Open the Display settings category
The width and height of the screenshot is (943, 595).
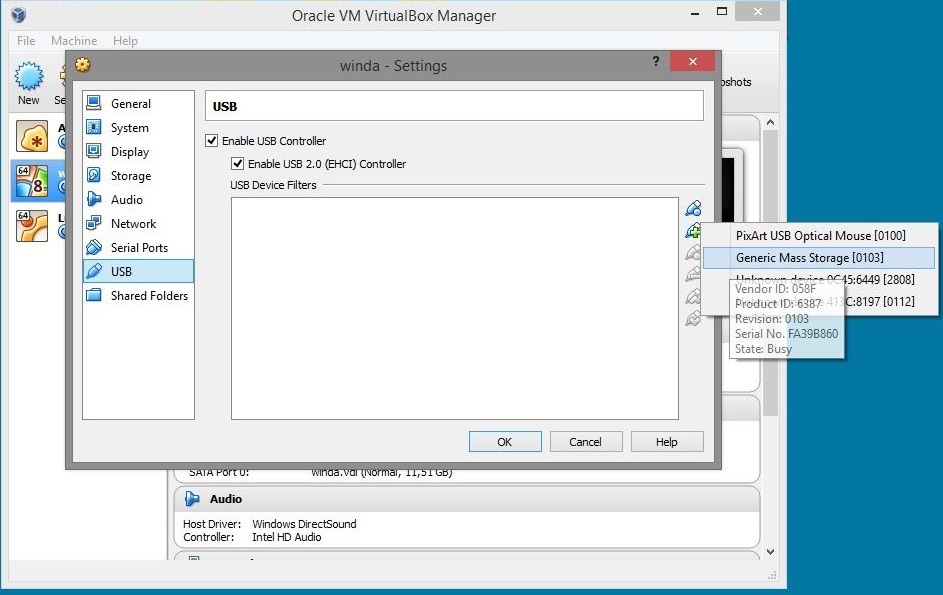pos(138,152)
